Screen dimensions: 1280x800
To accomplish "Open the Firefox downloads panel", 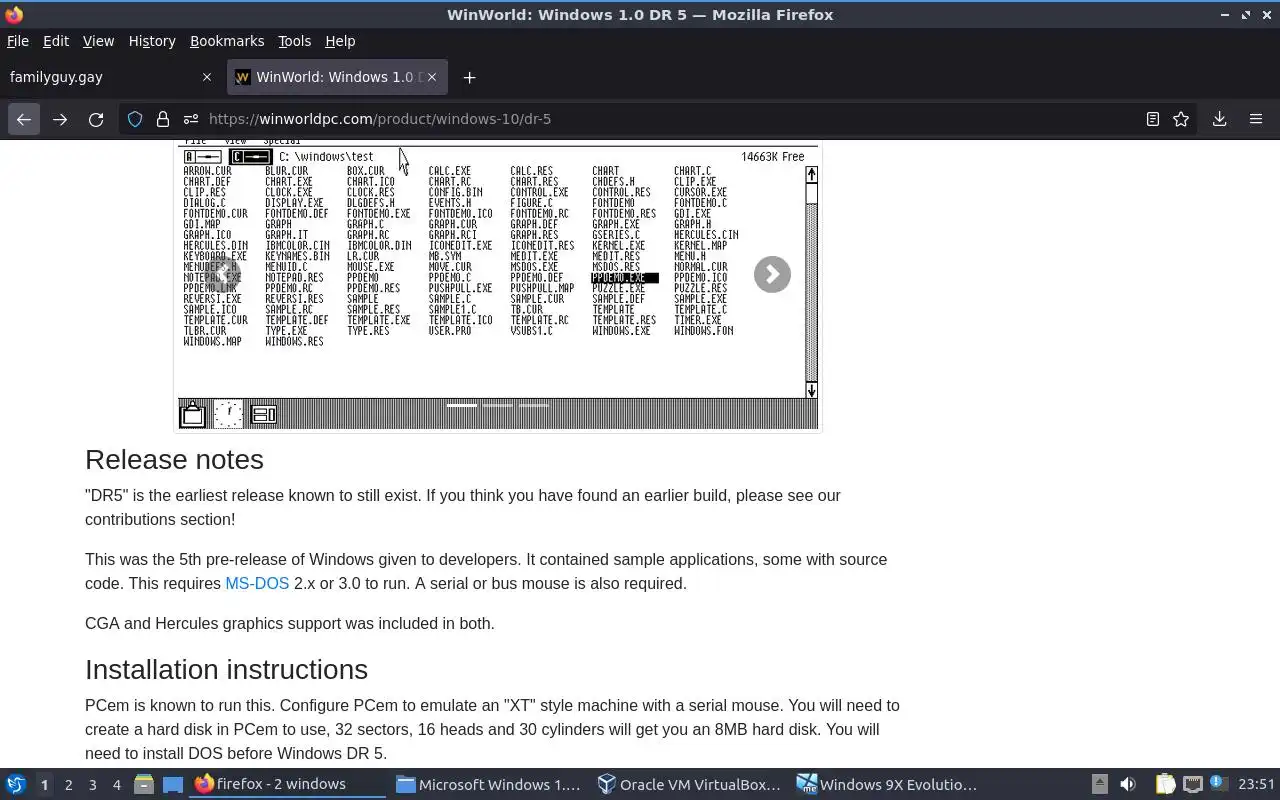I will [1219, 119].
